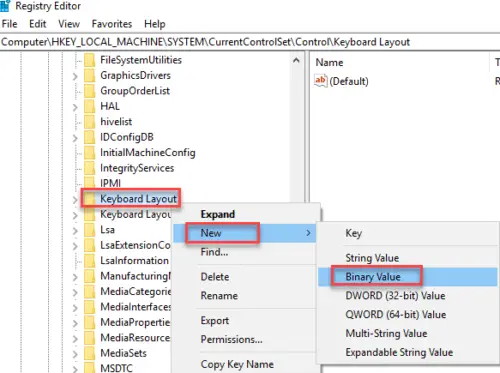Click the InitialMachineConfig folder icon
Screen dimensions: 500x373
(89, 153)
